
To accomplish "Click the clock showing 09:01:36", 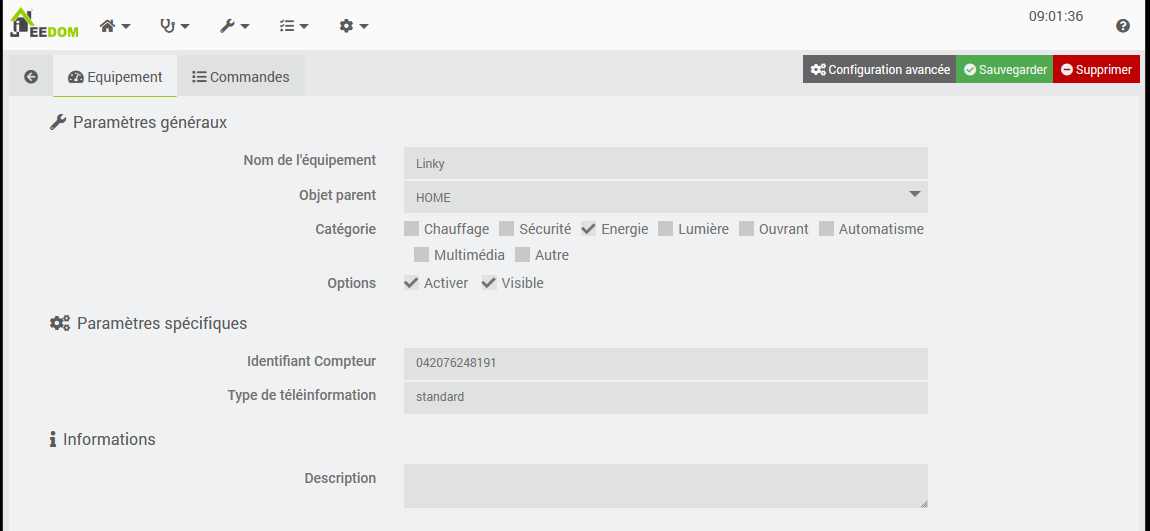I will point(1055,16).
